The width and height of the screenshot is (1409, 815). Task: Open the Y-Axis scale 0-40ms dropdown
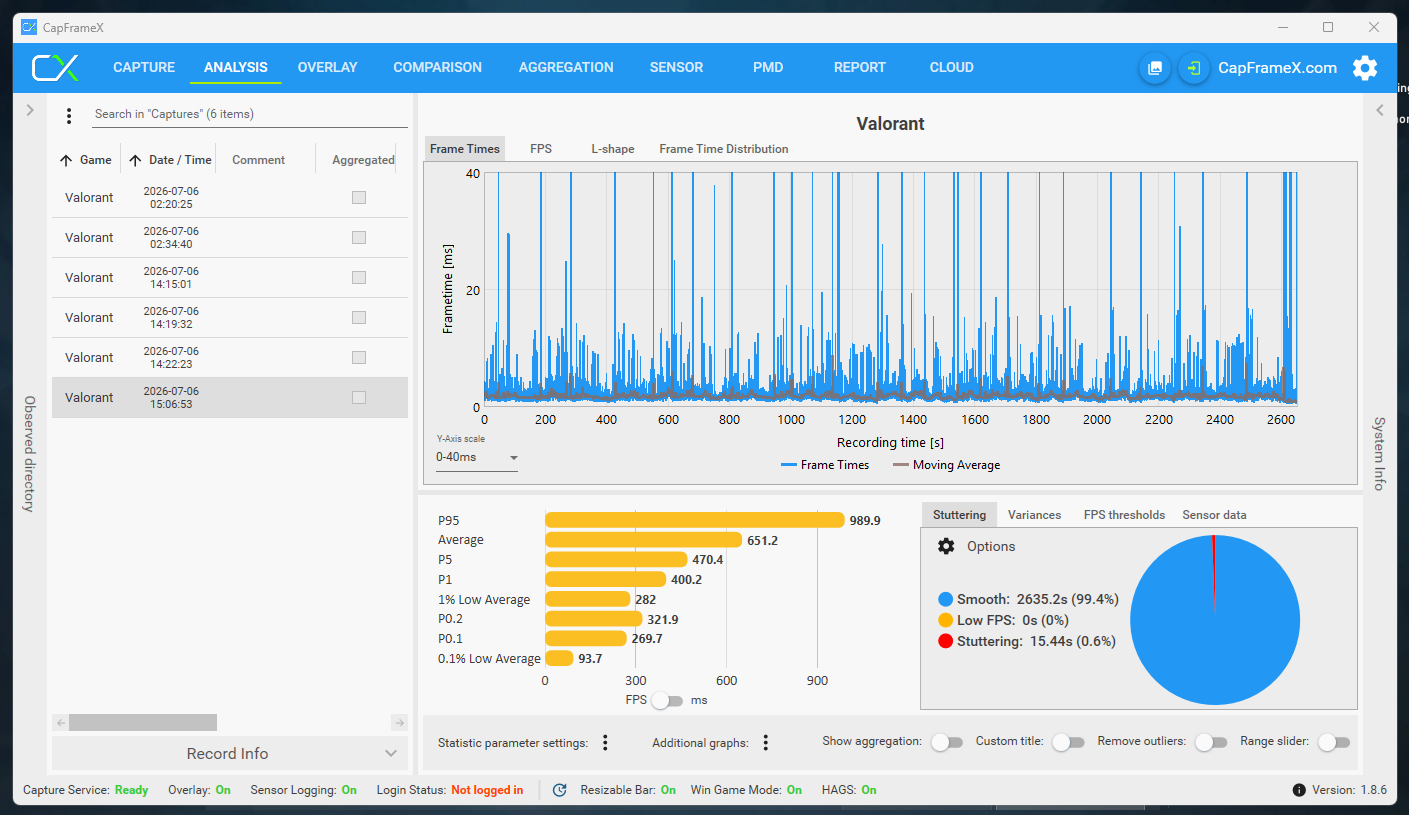(477, 458)
